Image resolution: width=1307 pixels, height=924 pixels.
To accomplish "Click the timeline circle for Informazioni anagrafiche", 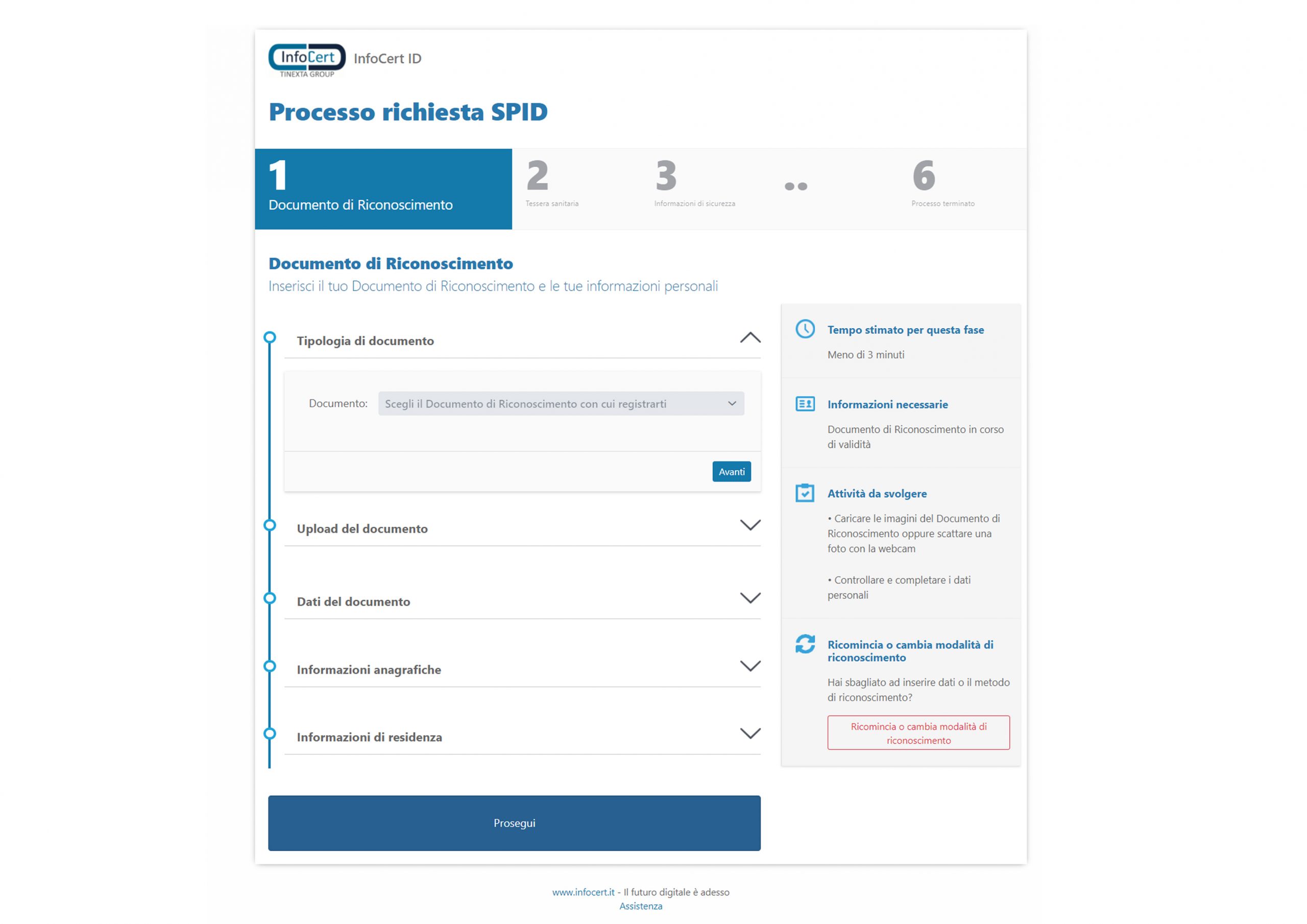I will coord(270,666).
